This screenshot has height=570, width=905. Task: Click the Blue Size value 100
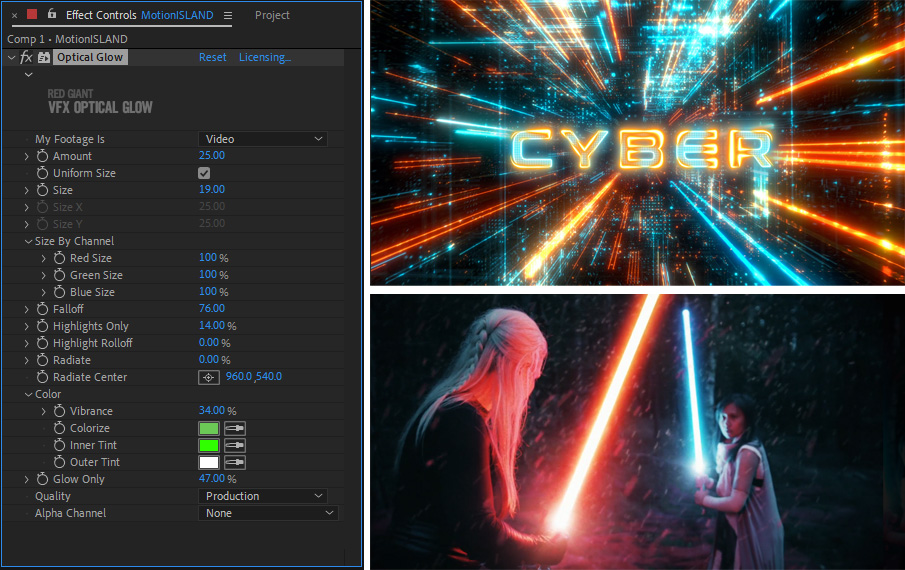pos(208,291)
